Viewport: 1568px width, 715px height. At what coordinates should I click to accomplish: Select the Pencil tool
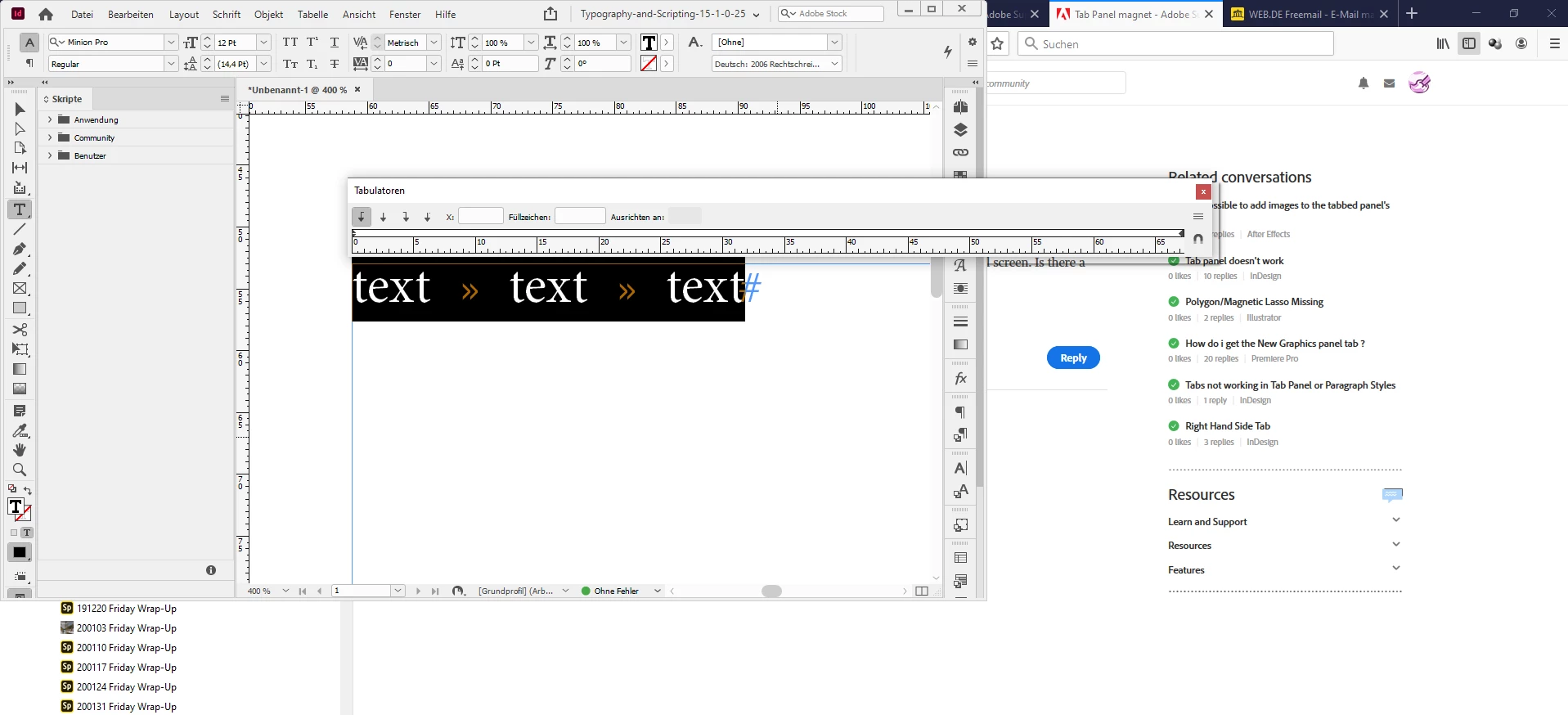pos(20,268)
